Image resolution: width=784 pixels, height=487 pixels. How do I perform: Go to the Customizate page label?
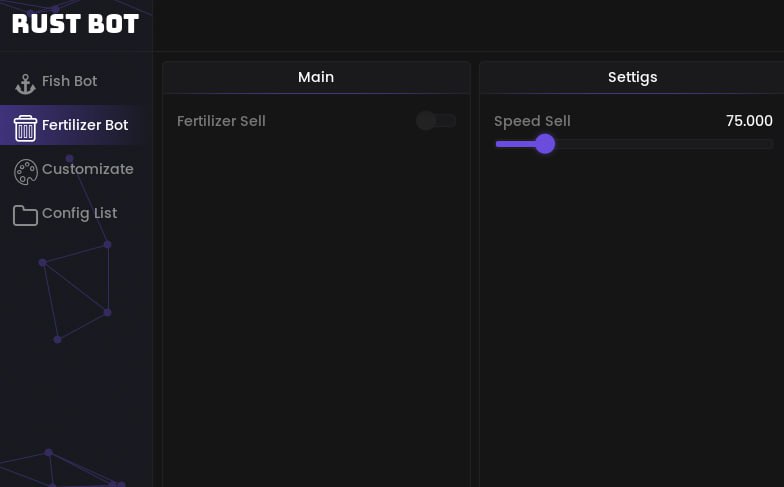point(87,169)
